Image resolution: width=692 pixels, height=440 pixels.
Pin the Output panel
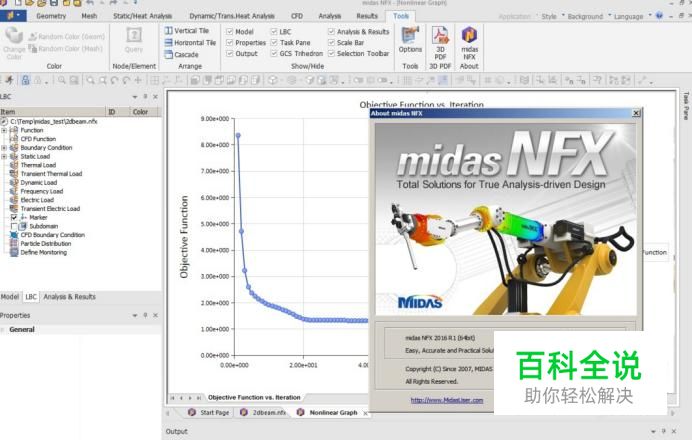(663, 431)
